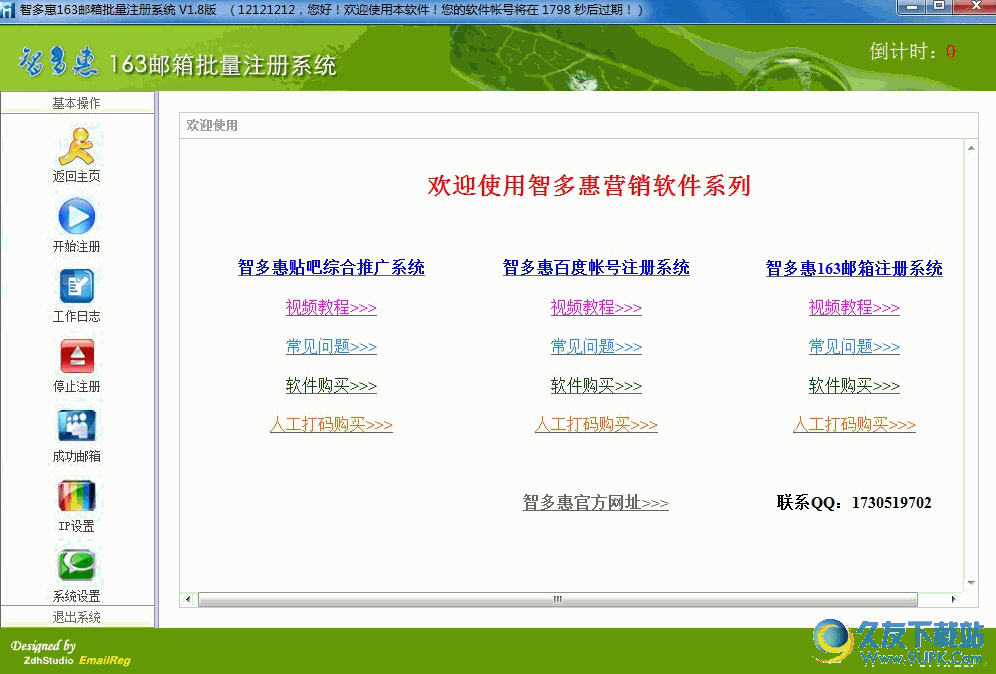Open 常见问题 under 百度帐号注册系统
The height and width of the screenshot is (674, 996).
(x=596, y=347)
